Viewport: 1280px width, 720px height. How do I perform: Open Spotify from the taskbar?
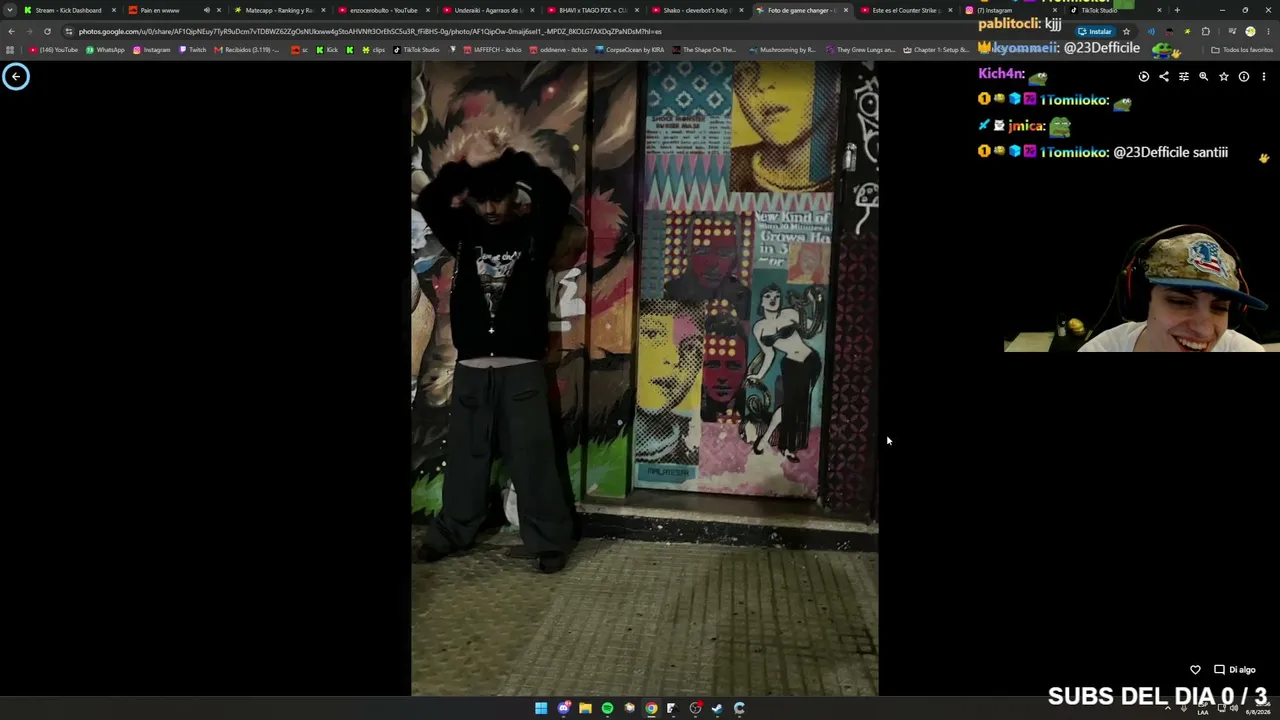[607, 708]
